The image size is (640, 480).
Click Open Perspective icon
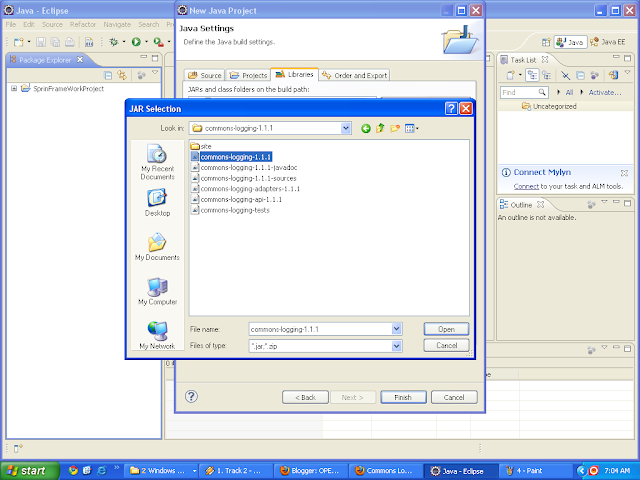click(546, 42)
